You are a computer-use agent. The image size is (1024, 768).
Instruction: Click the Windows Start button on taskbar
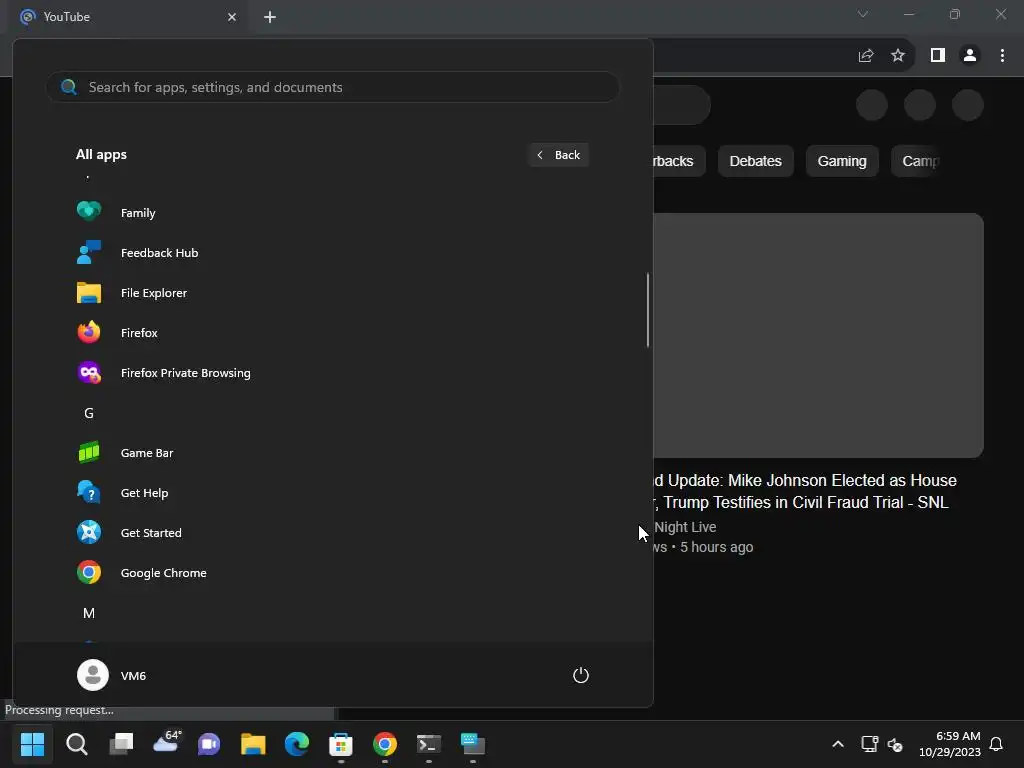pos(32,744)
